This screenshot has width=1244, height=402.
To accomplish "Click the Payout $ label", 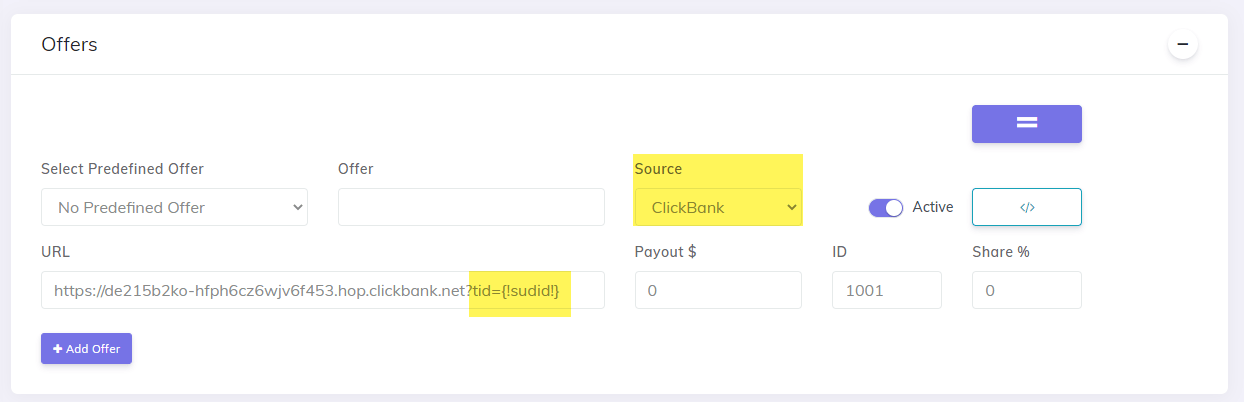I will [666, 252].
